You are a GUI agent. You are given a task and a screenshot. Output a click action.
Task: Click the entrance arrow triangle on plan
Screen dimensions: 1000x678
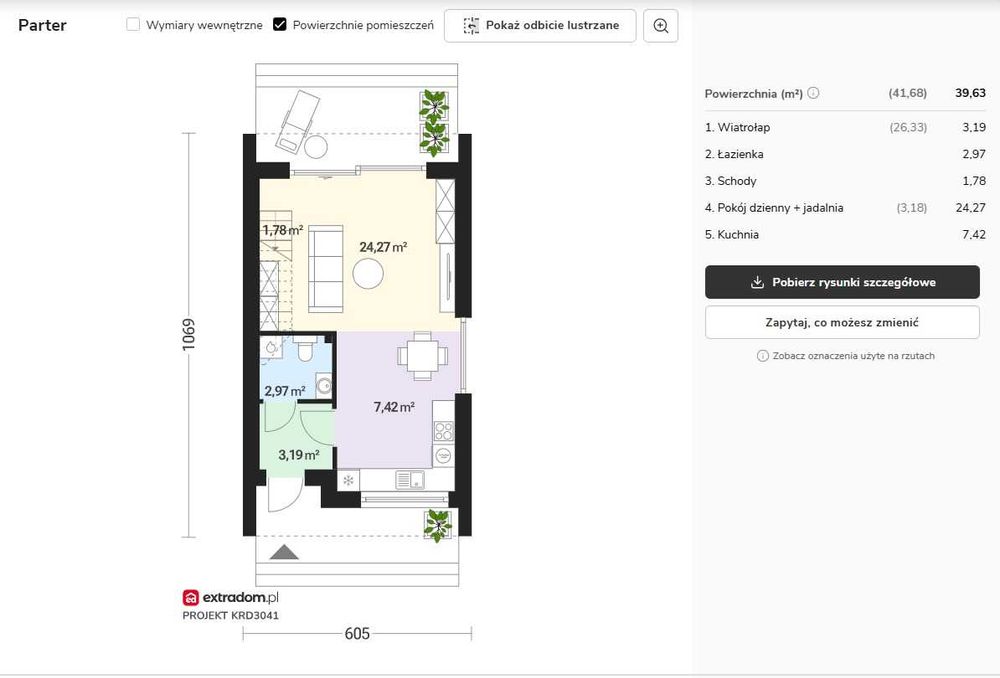click(284, 552)
